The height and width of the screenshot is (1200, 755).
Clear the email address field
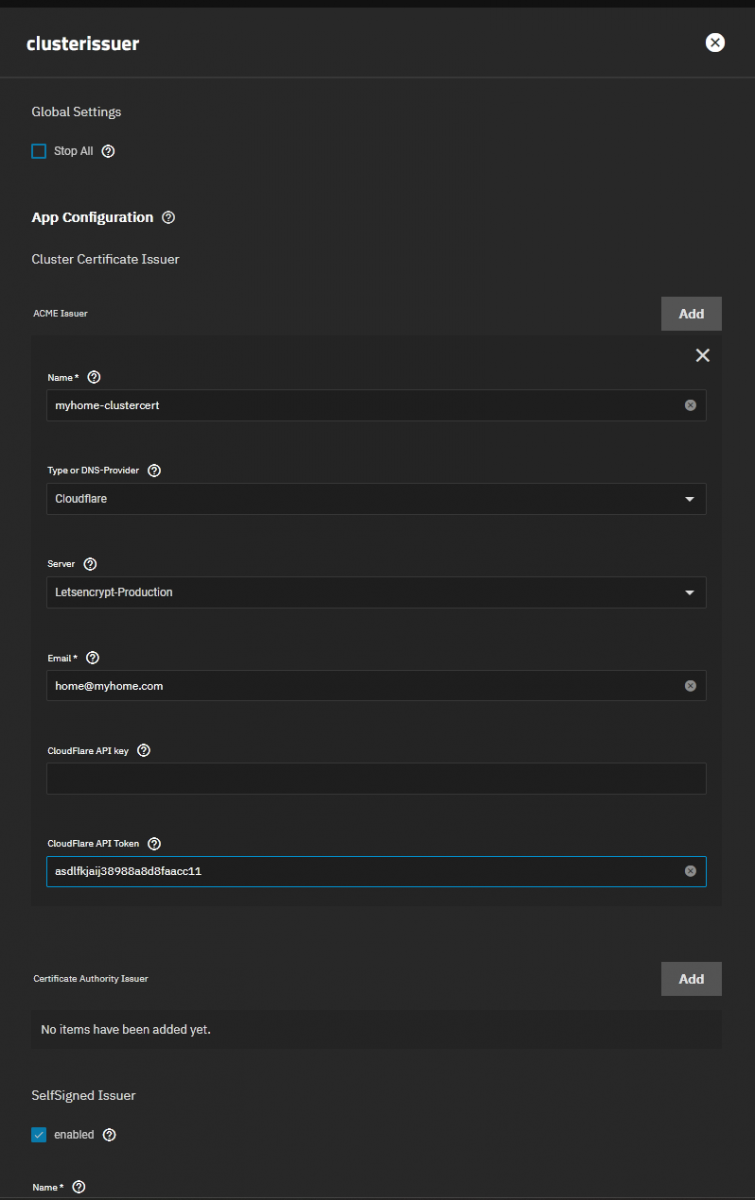click(x=690, y=686)
